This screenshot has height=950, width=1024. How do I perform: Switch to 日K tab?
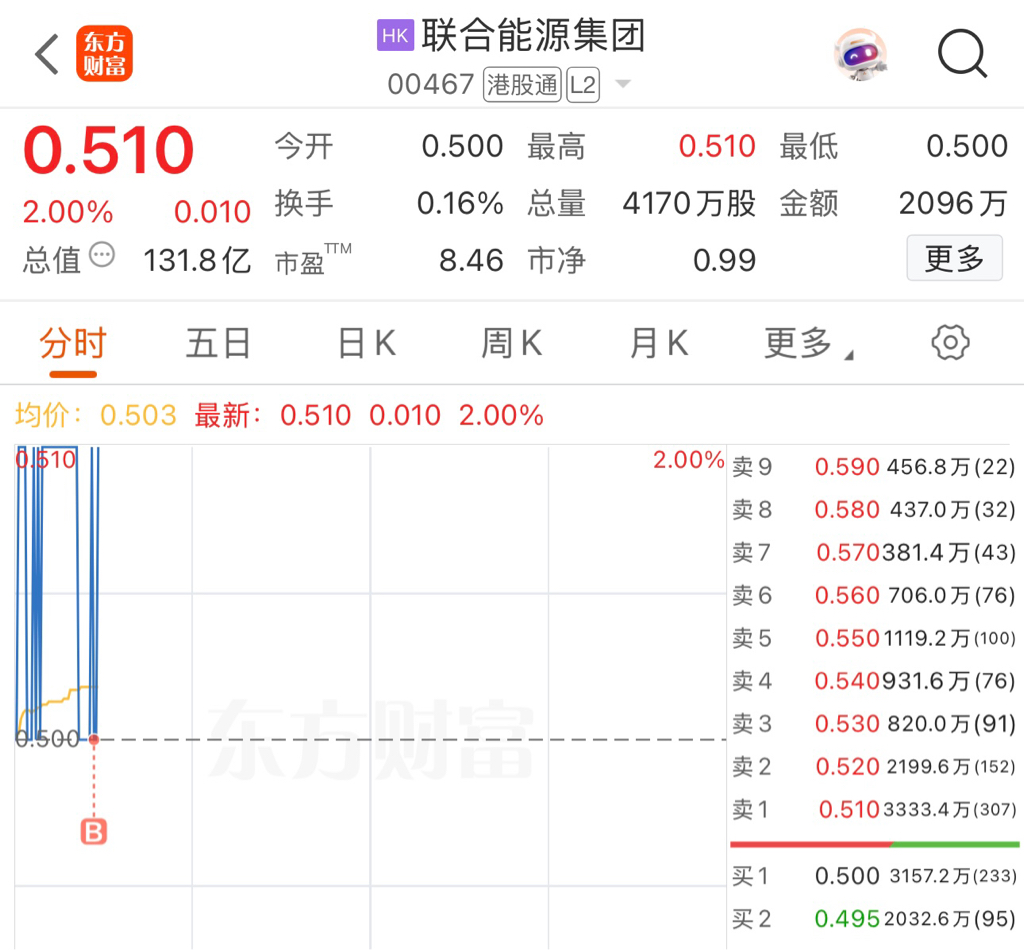367,343
